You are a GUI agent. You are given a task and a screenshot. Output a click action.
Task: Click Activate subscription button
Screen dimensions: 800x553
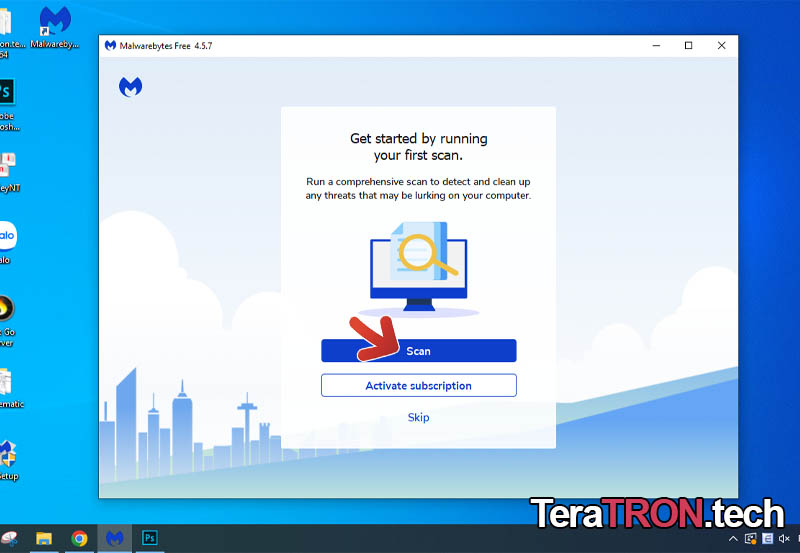pyautogui.click(x=418, y=386)
